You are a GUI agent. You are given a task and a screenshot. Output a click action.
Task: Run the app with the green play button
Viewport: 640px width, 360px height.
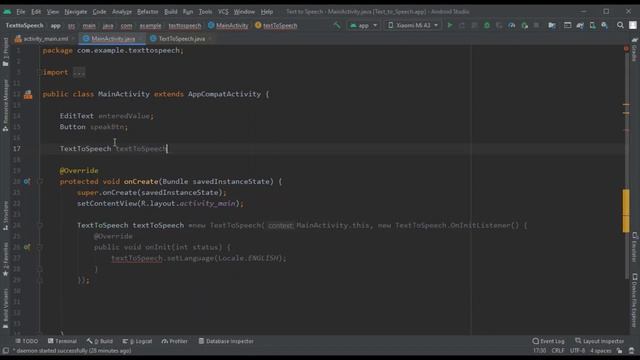coord(450,25)
